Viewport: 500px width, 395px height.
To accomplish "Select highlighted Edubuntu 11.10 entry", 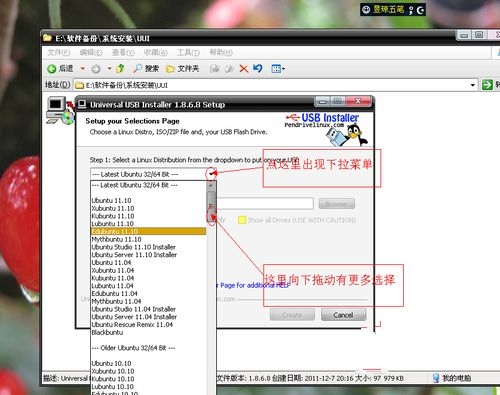I will 148,231.
